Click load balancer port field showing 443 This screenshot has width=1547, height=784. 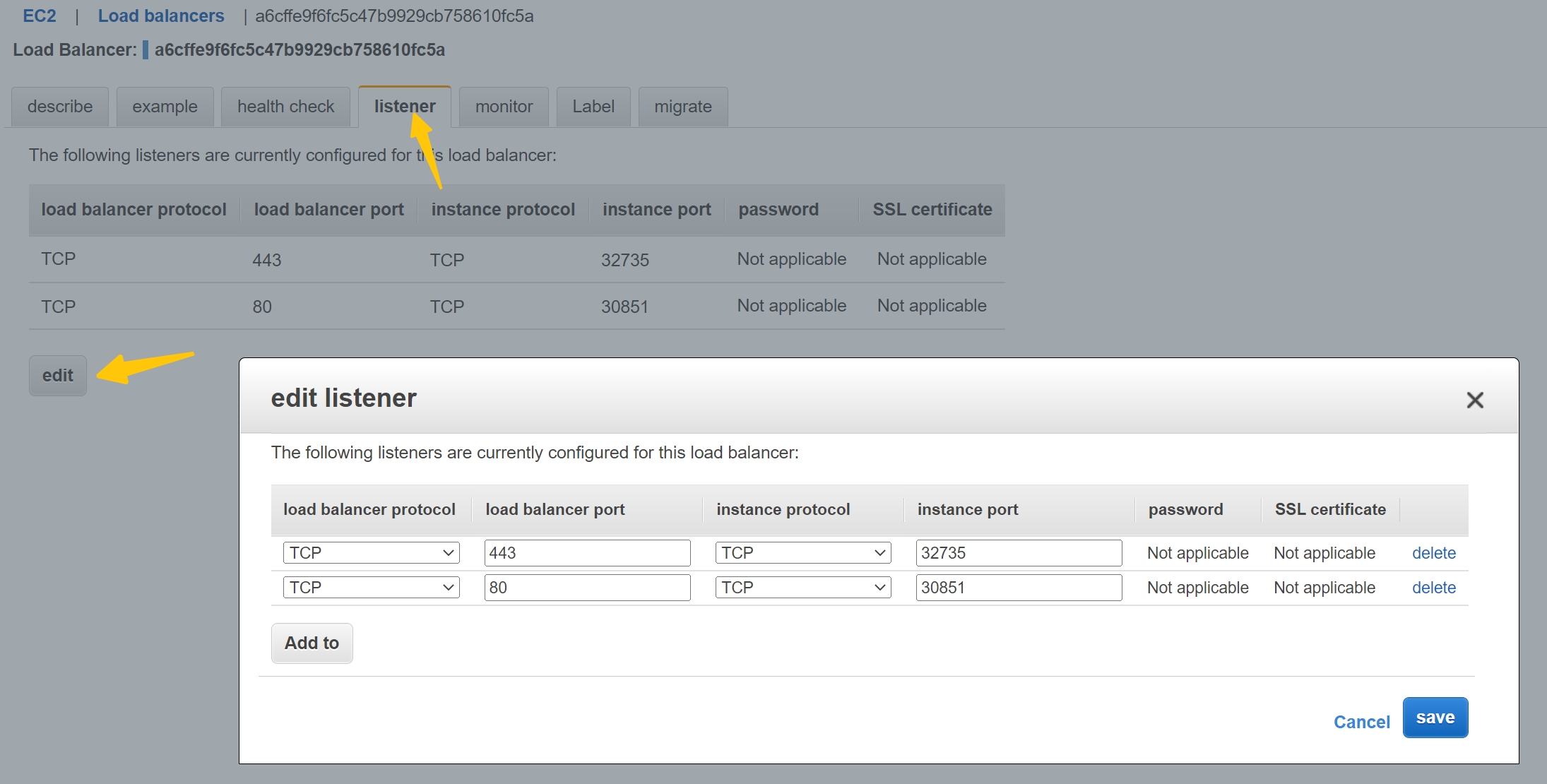click(586, 553)
